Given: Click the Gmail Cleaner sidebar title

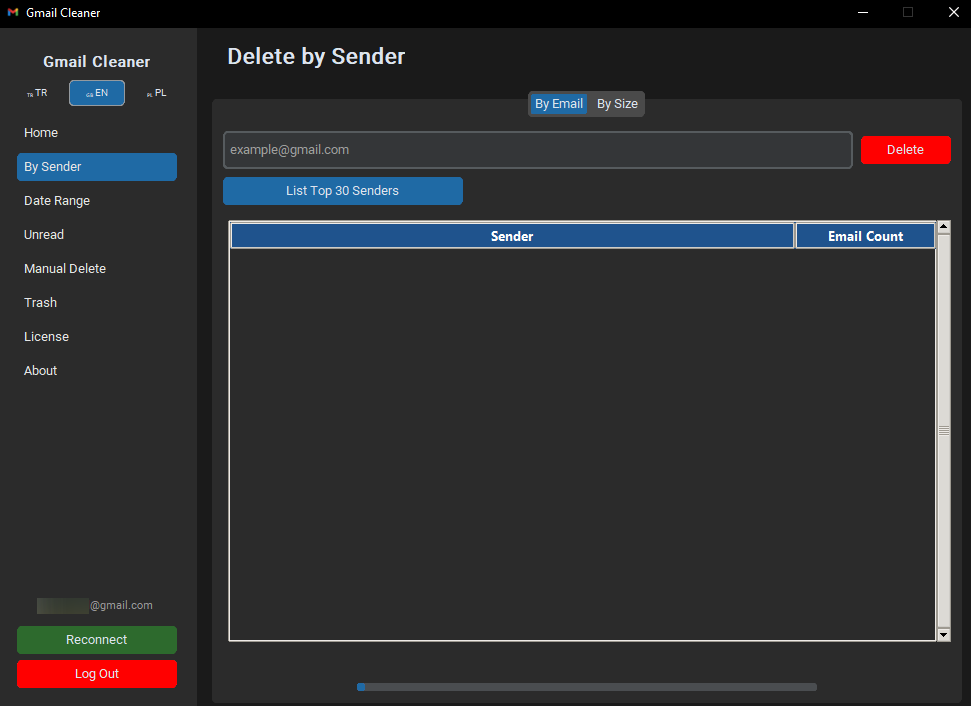Looking at the screenshot, I should [x=97, y=62].
